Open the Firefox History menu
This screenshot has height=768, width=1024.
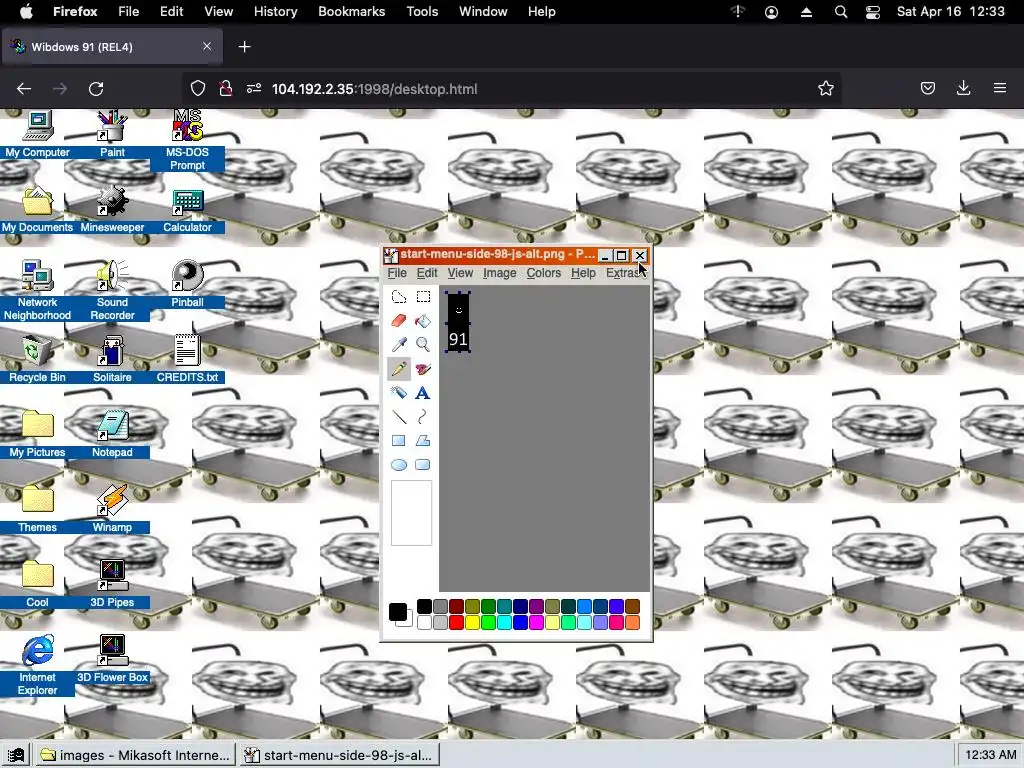275,12
